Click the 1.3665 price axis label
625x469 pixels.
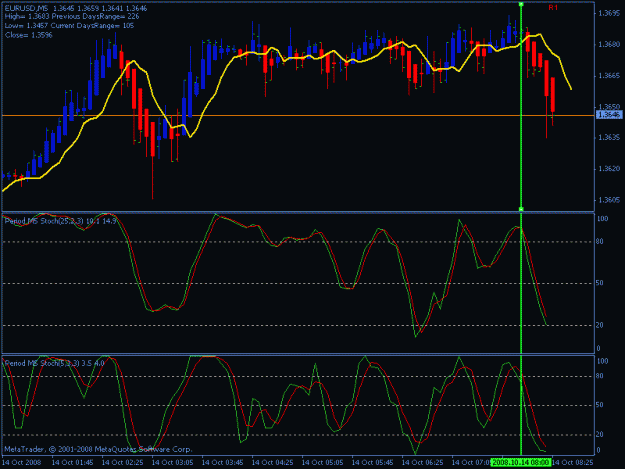pyautogui.click(x=609, y=76)
